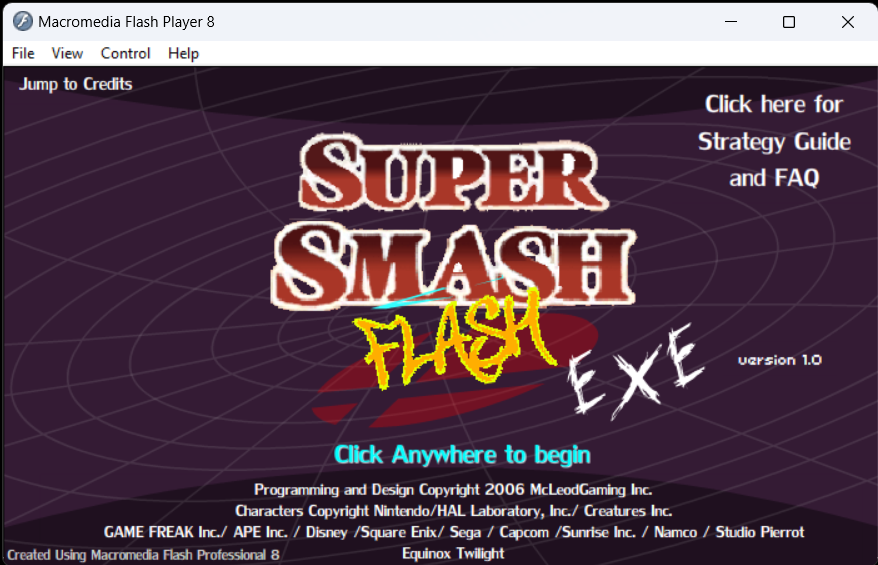The width and height of the screenshot is (878, 565).
Task: Open the Control menu
Action: [125, 53]
